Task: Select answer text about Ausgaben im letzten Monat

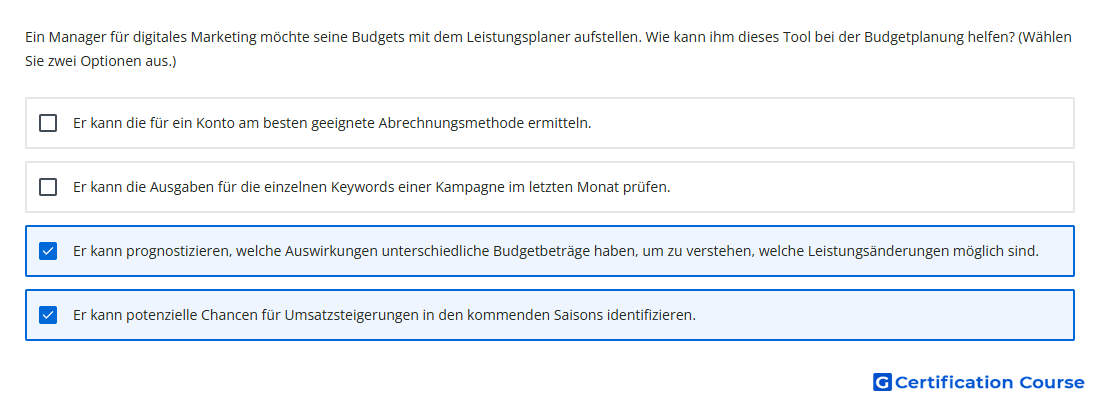Action: coord(372,187)
